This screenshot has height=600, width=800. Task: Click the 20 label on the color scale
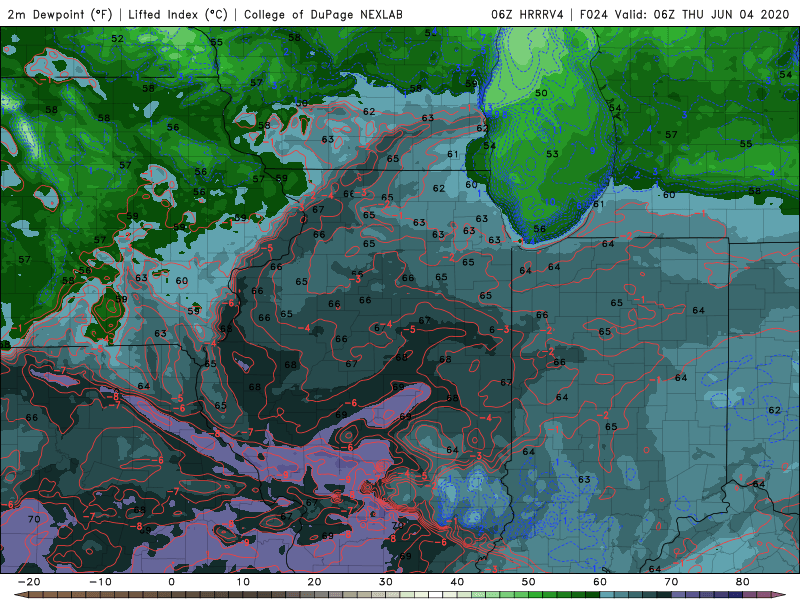click(314, 582)
